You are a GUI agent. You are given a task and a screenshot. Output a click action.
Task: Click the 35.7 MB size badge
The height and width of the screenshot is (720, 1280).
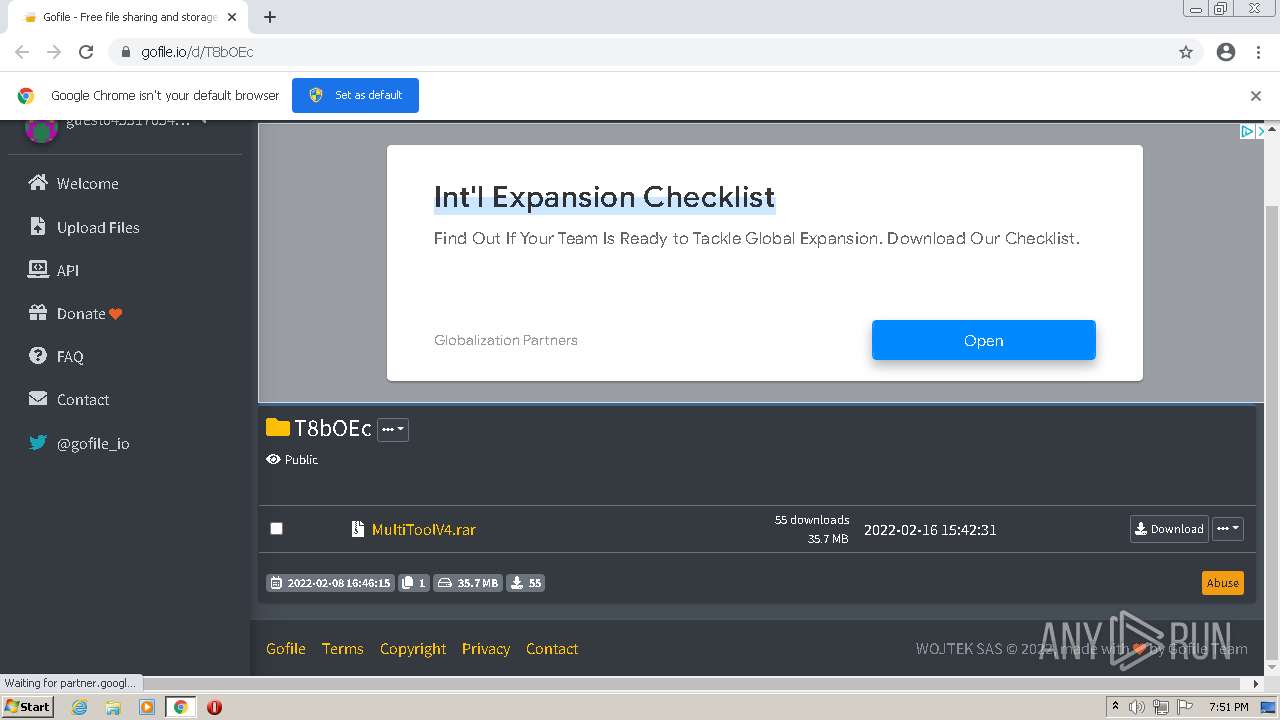(468, 583)
